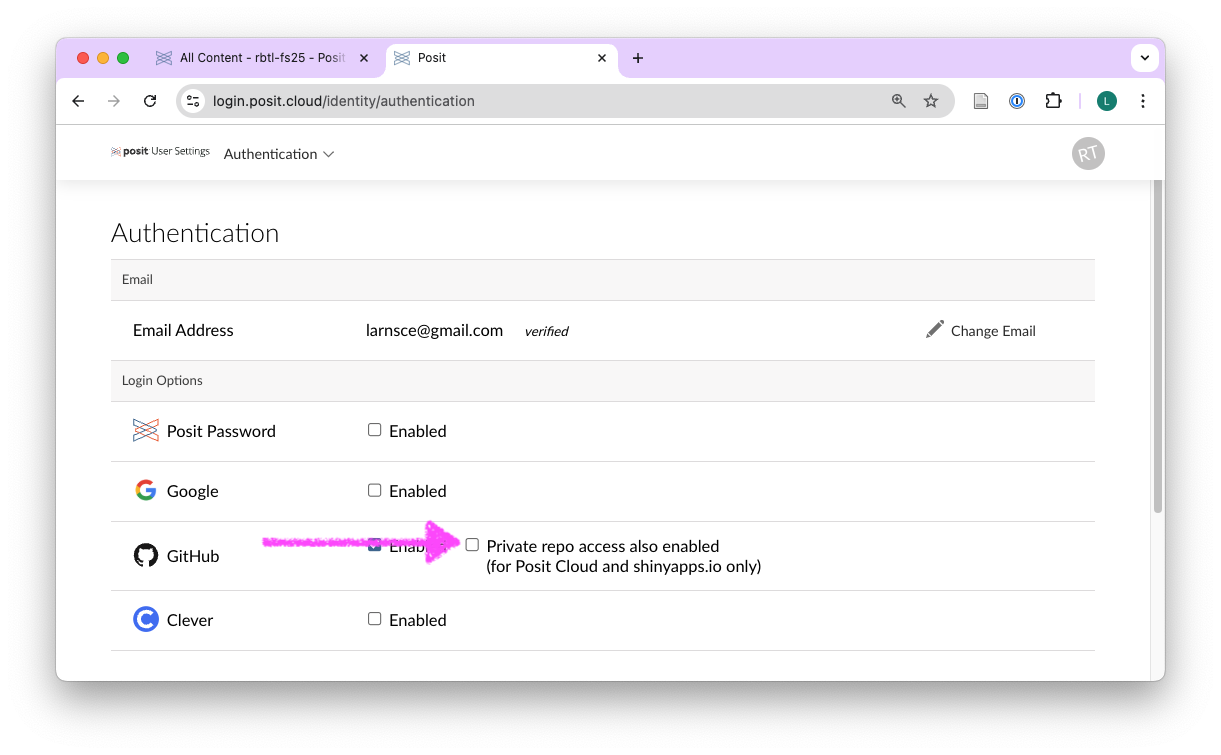Select the Posit browser tab
This screenshot has width=1221, height=755.
[x=501, y=58]
